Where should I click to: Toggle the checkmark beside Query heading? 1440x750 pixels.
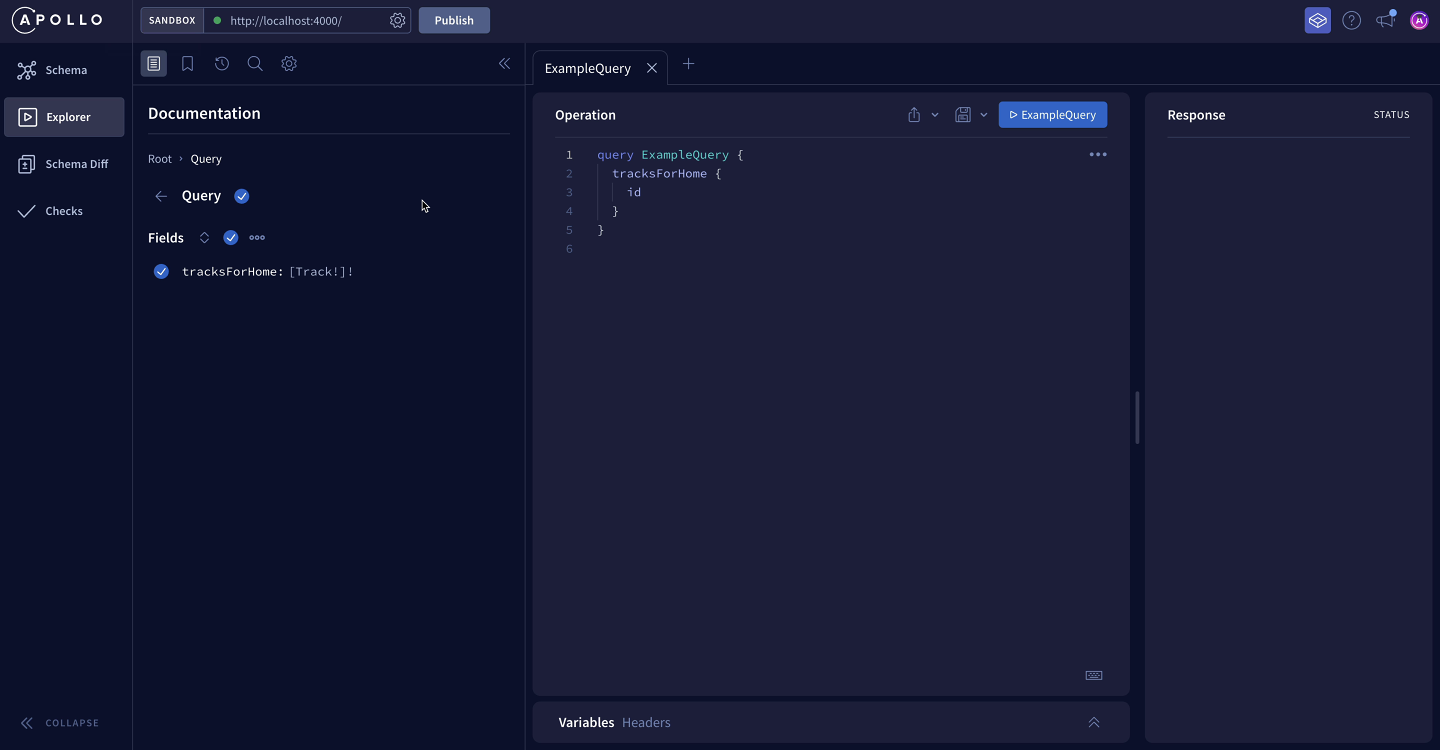[x=241, y=196]
